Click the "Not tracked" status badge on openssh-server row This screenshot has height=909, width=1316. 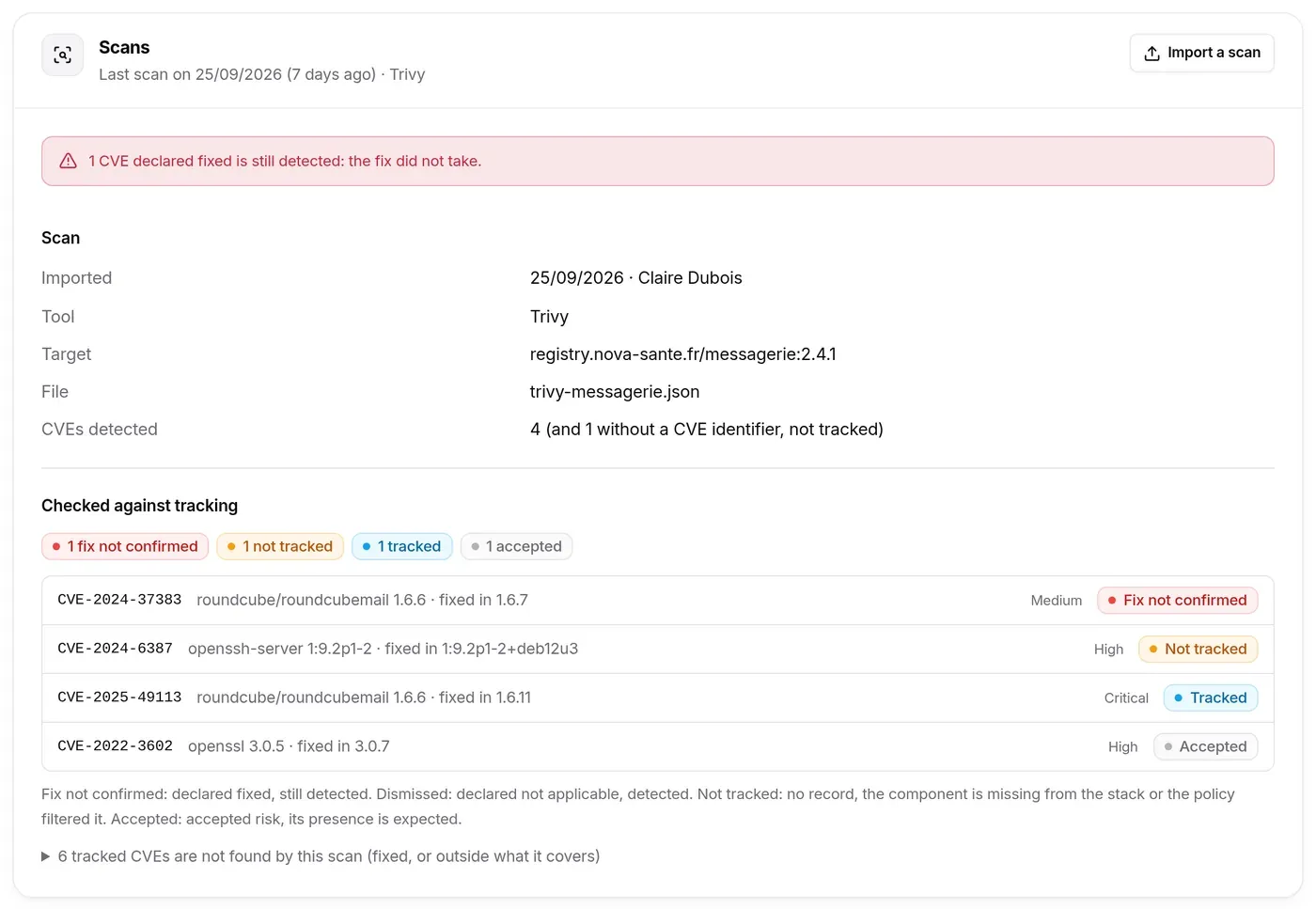(x=1198, y=649)
